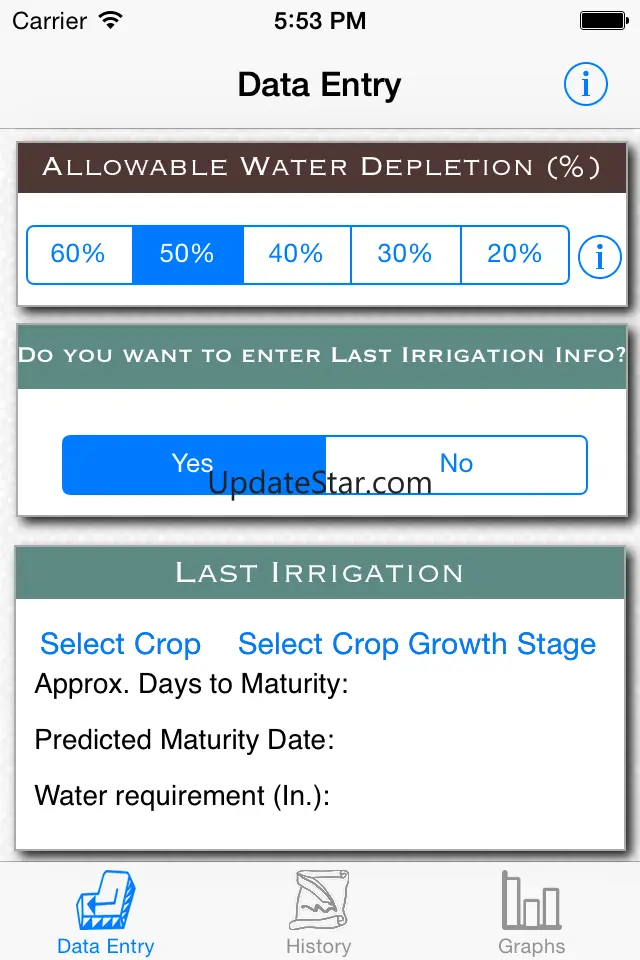
Task: Choose No for last irrigation info
Action: [x=456, y=464]
